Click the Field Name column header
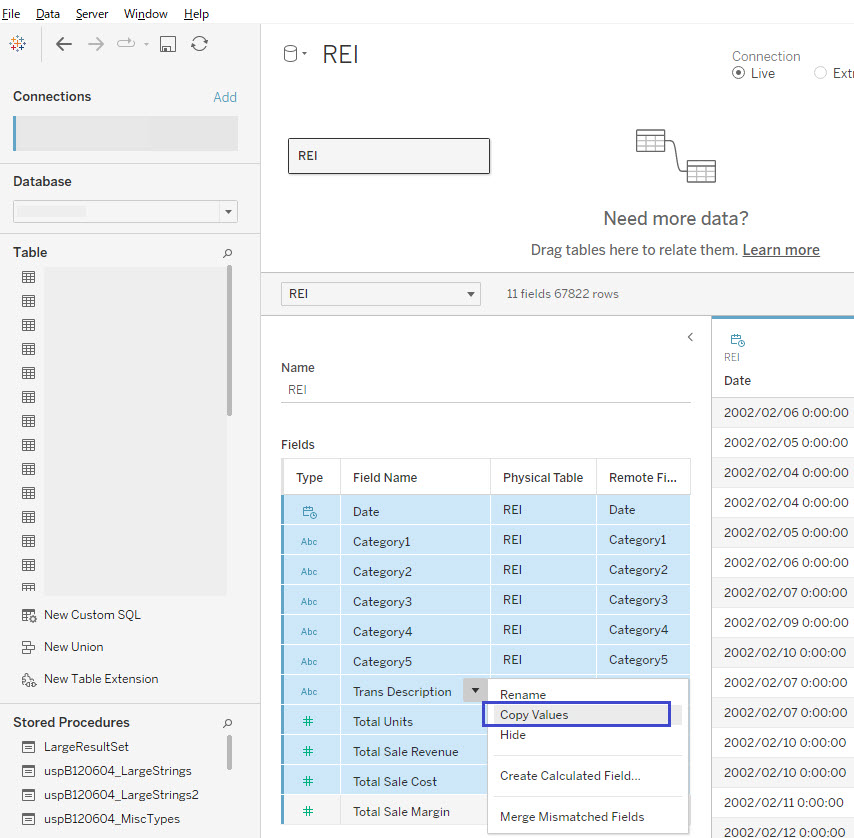Screen dimensions: 854x838 pos(415,478)
